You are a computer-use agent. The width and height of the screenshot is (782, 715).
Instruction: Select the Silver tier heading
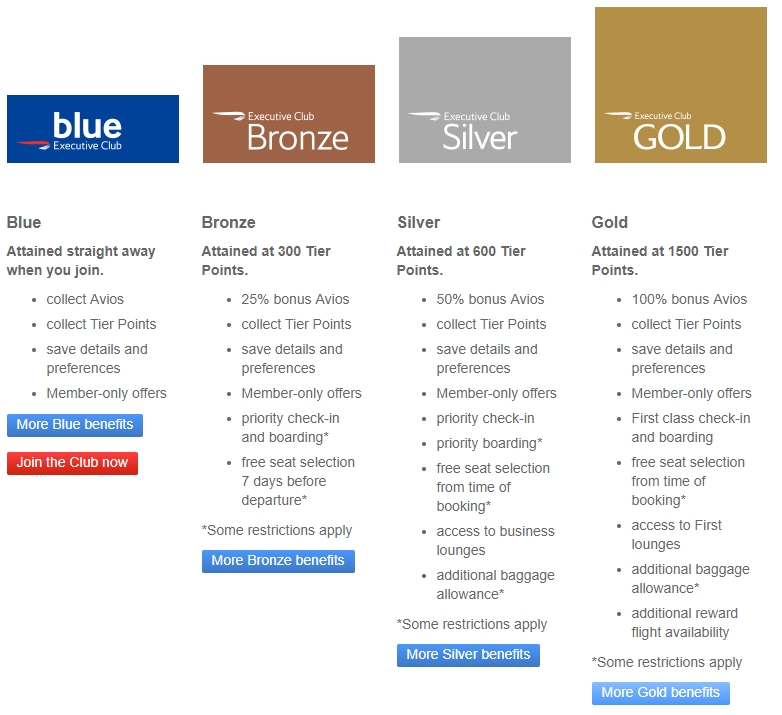[x=418, y=222]
